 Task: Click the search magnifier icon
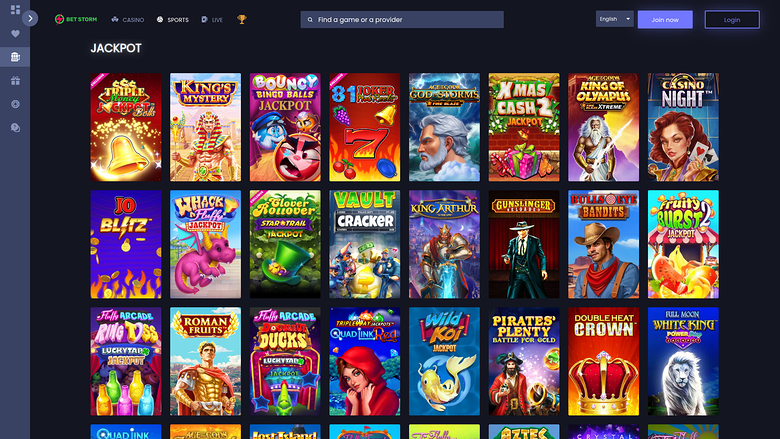310,20
